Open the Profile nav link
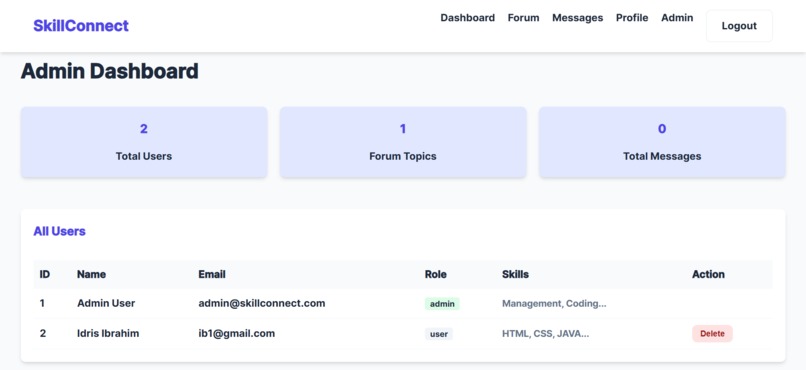806x370 pixels. tap(632, 18)
